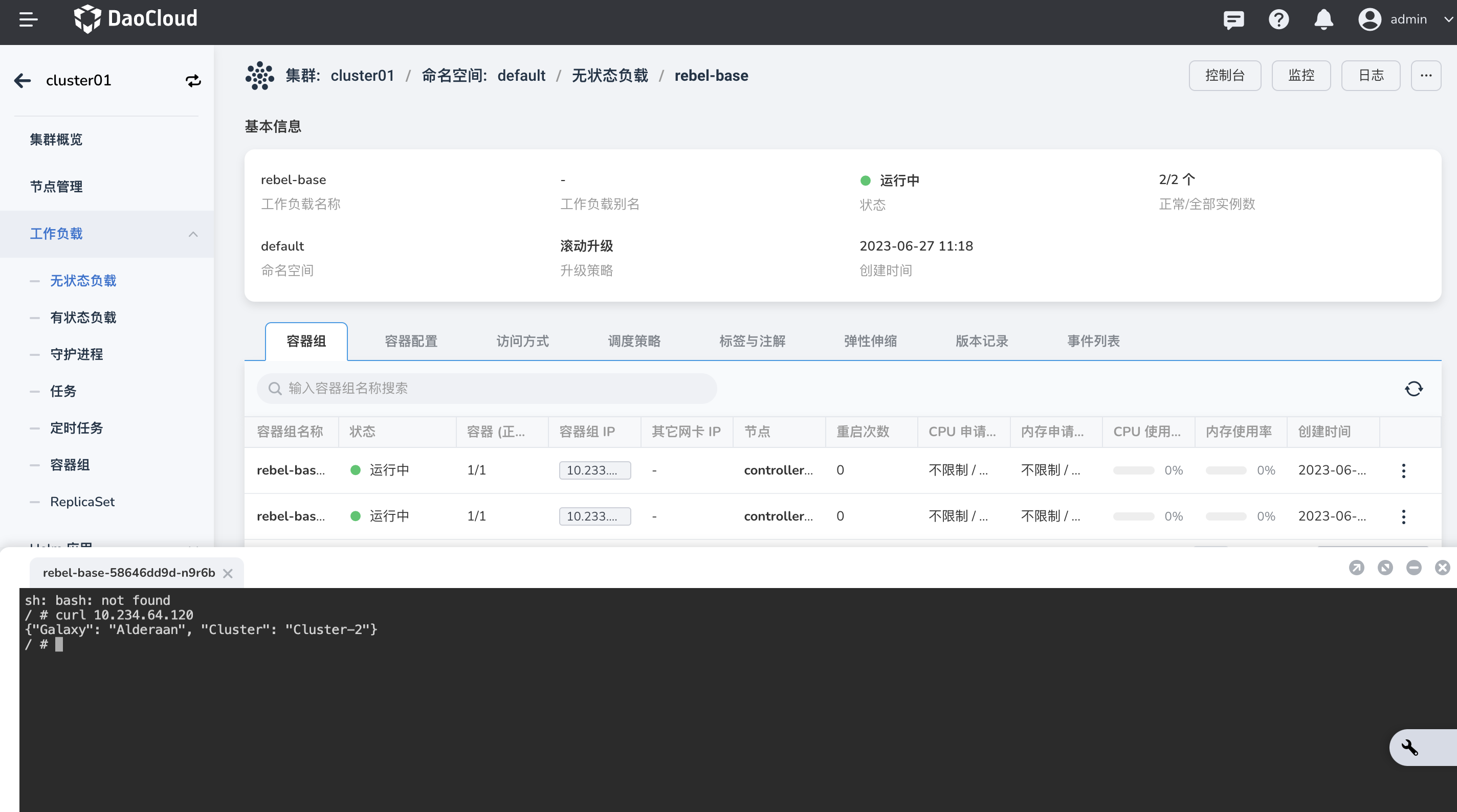Click the terminal disconnect circle-slash icon
Viewport: 1457px width, 812px height.
point(1385,567)
